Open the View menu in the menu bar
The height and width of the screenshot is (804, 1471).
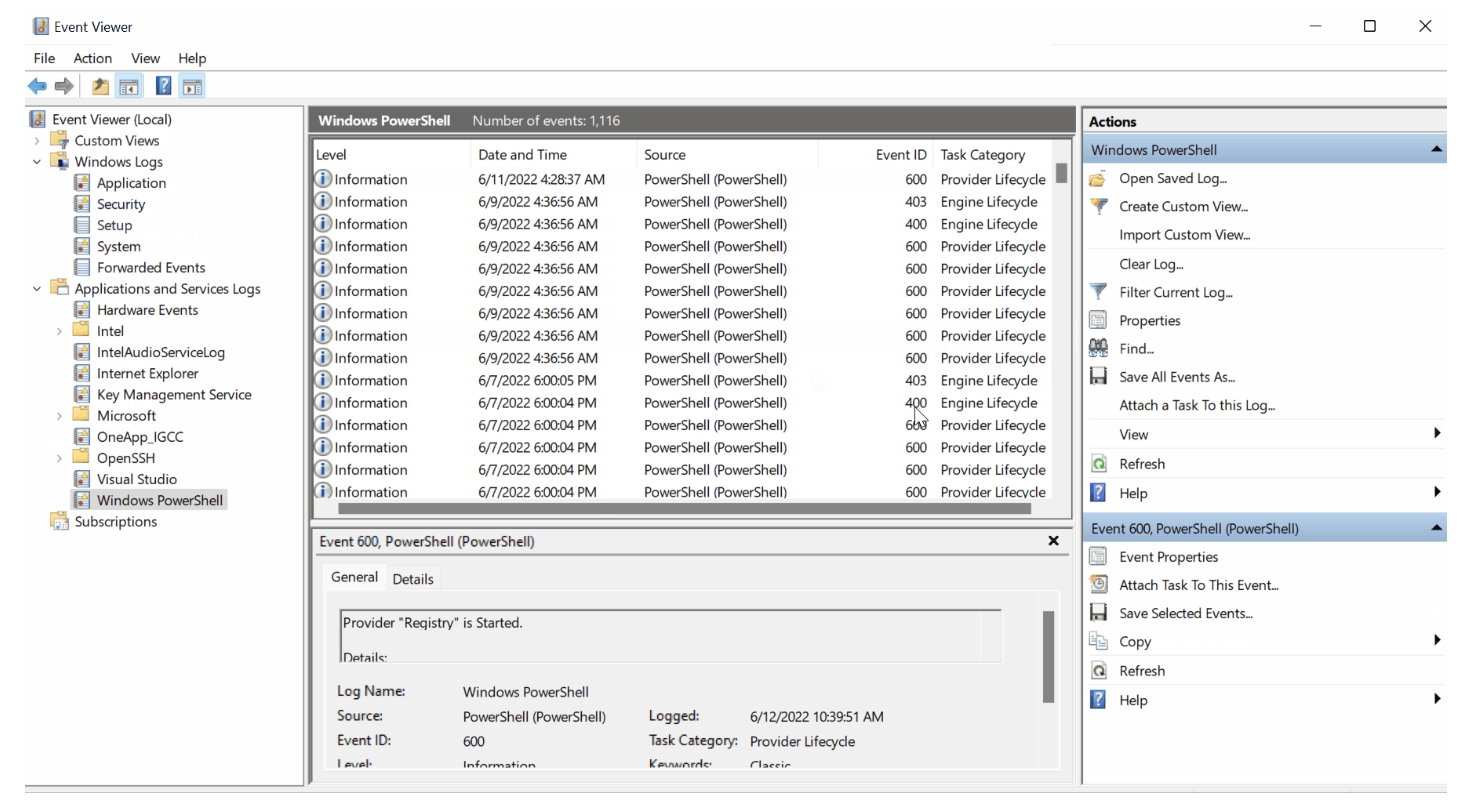(145, 58)
